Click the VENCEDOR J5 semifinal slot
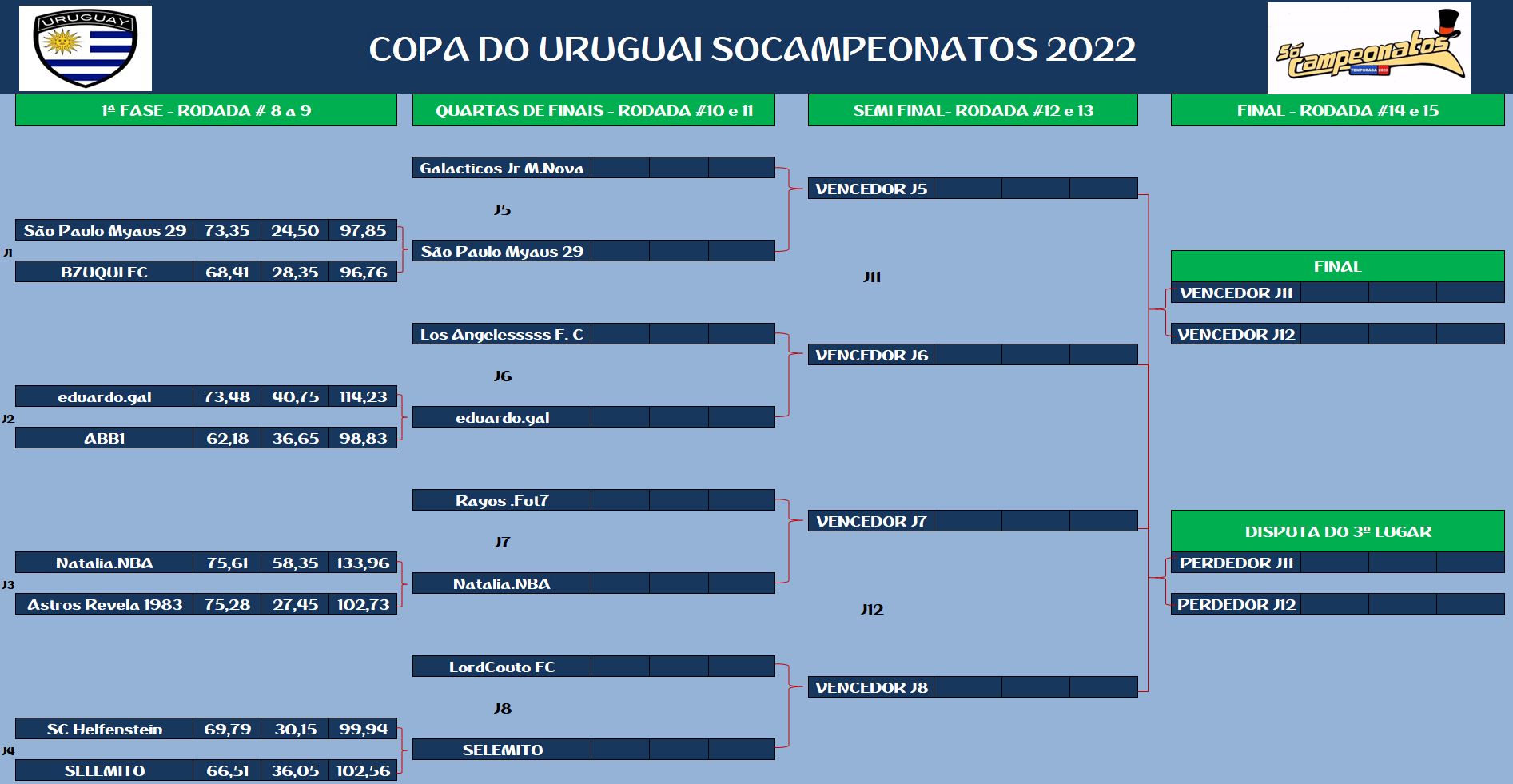Image resolution: width=1513 pixels, height=784 pixels. tap(871, 189)
